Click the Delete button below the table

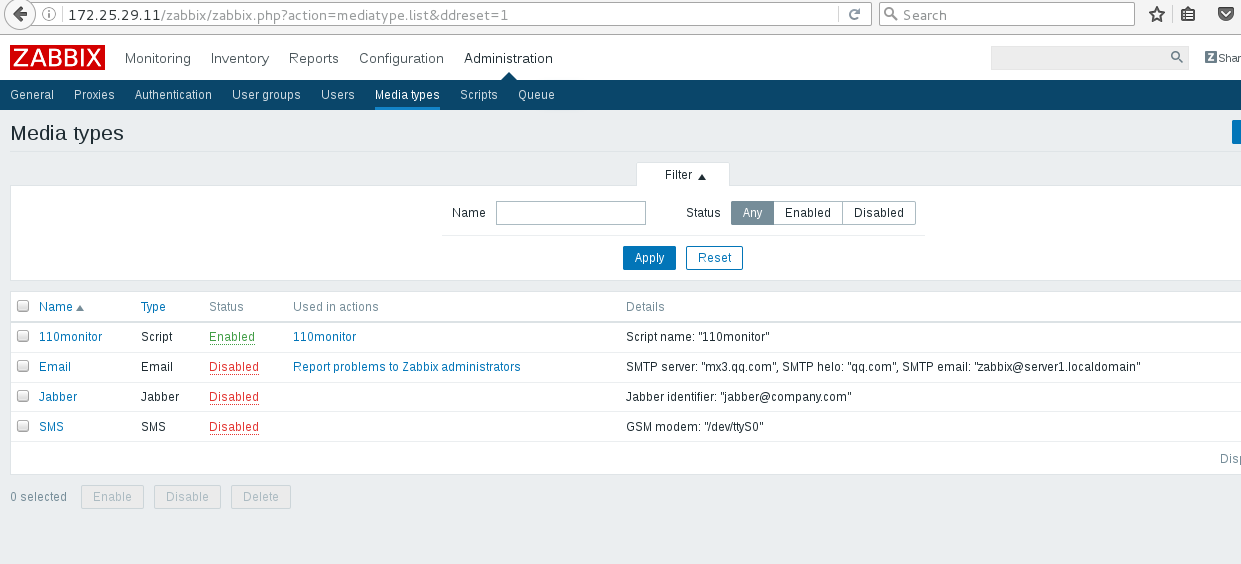261,497
